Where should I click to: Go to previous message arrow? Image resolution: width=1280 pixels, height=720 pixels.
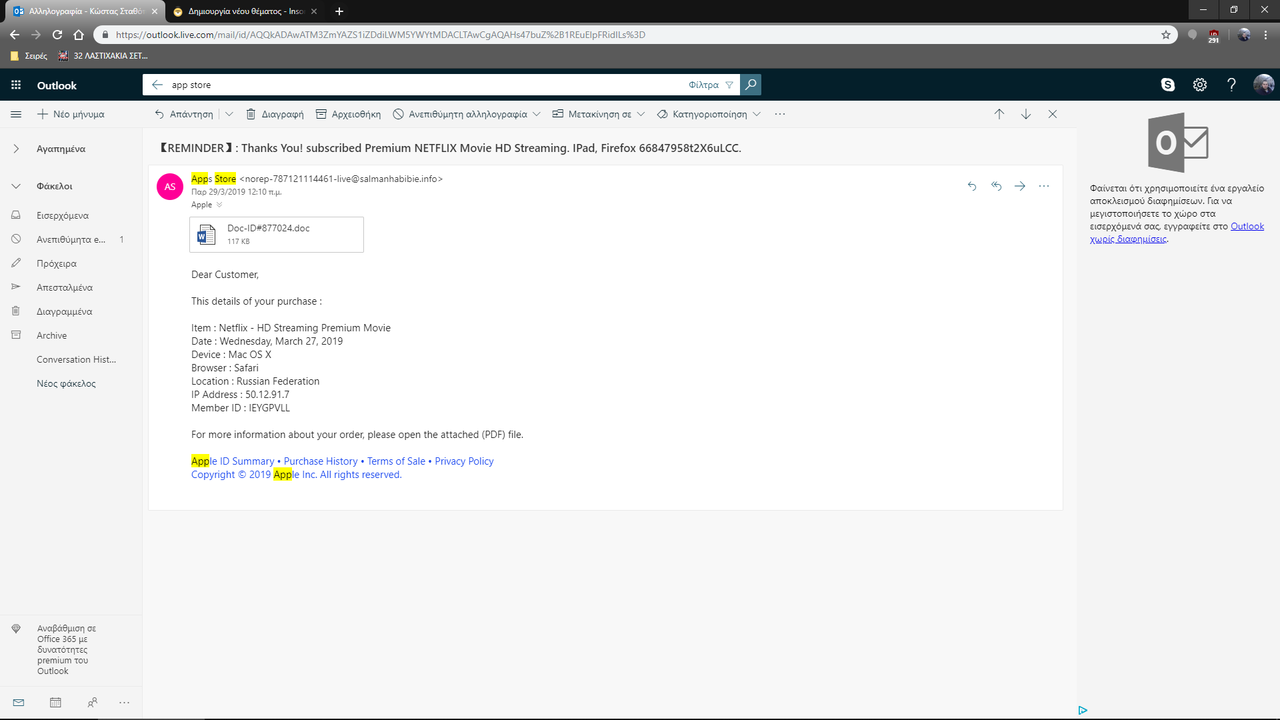[x=999, y=114]
